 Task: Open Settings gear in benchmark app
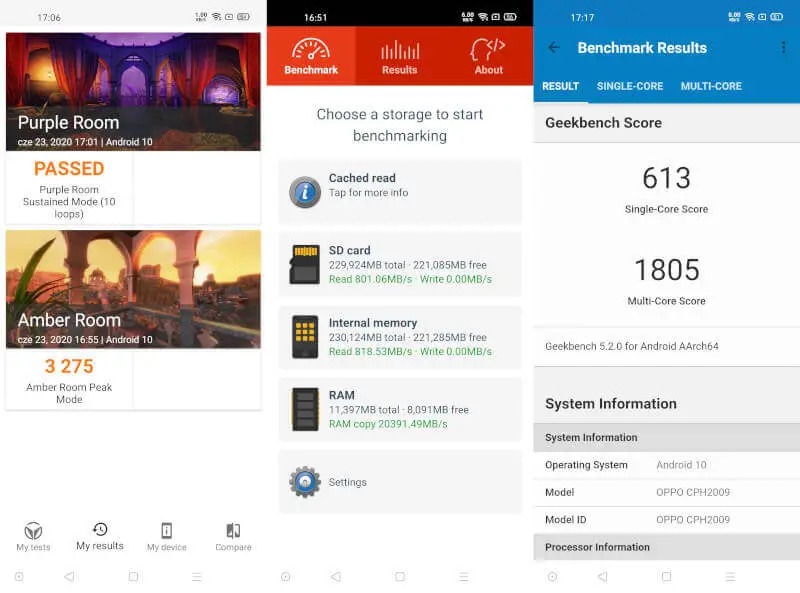pyautogui.click(x=305, y=482)
